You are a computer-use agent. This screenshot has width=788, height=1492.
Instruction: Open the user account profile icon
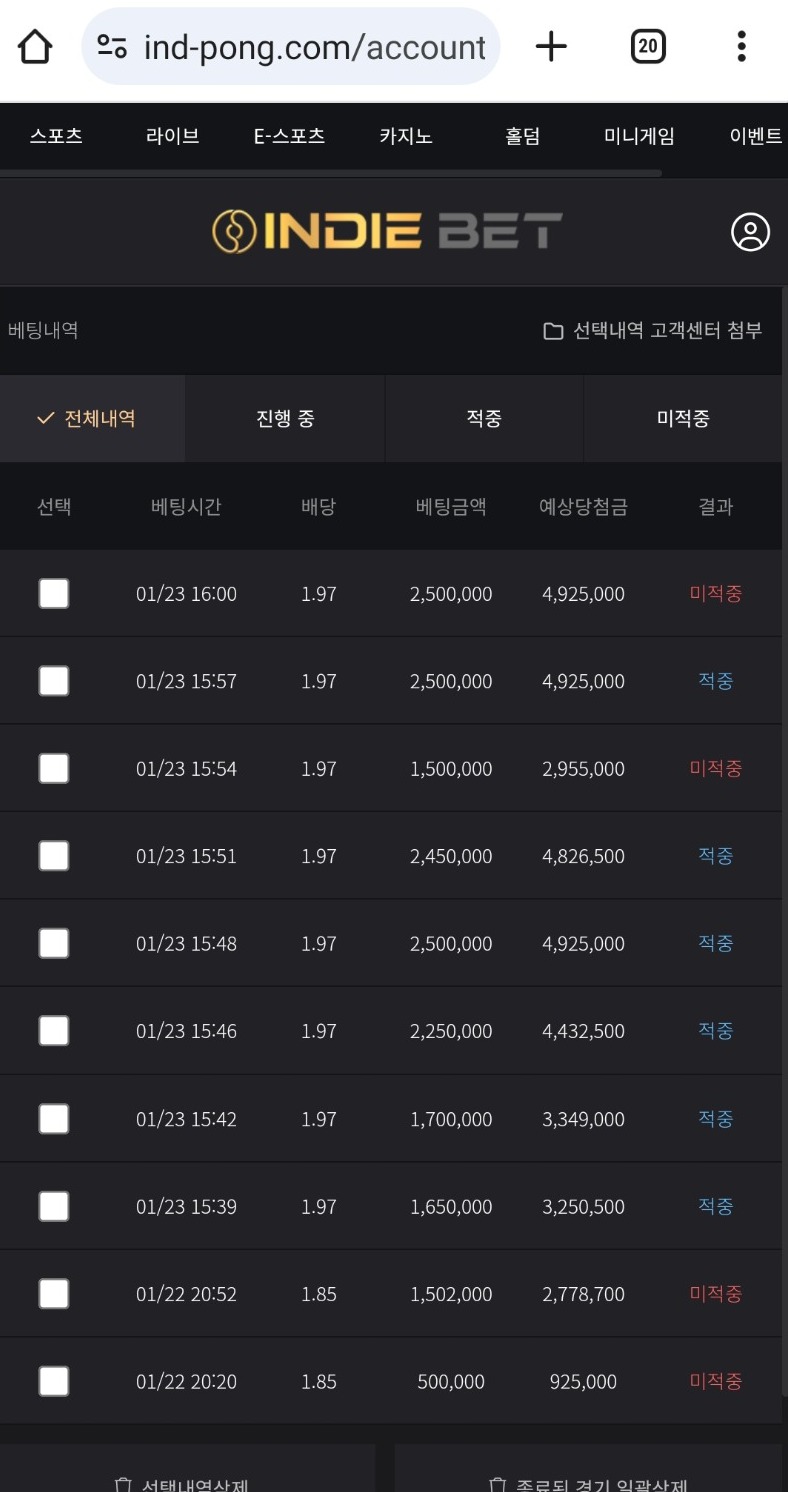pos(750,232)
